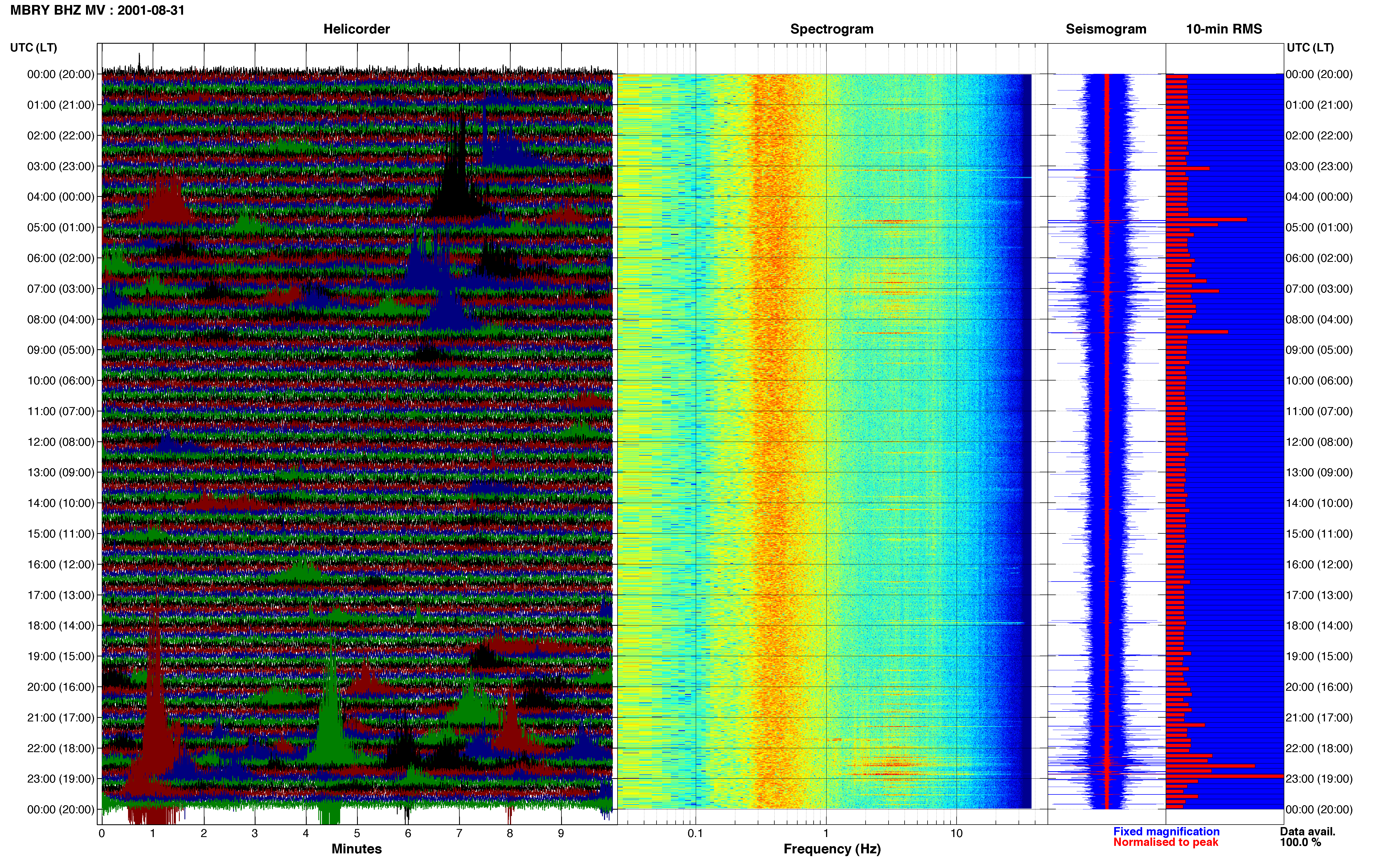Click the Minutes axis label
Screen dimensions: 1388x868
(356, 848)
